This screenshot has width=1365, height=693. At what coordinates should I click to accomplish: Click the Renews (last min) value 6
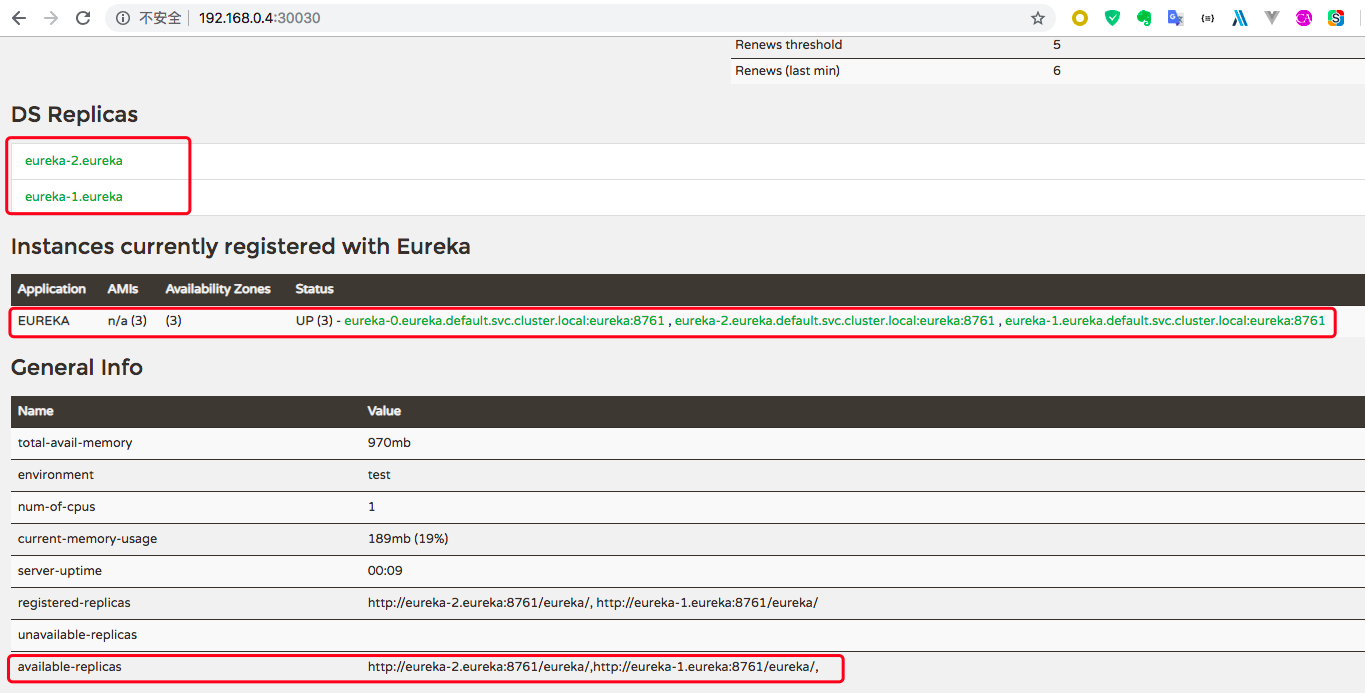[x=1057, y=70]
